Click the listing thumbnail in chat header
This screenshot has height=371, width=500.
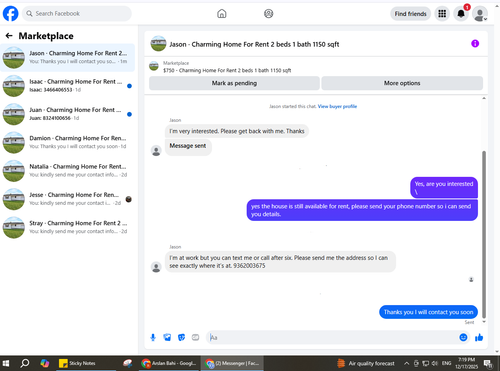pos(158,44)
